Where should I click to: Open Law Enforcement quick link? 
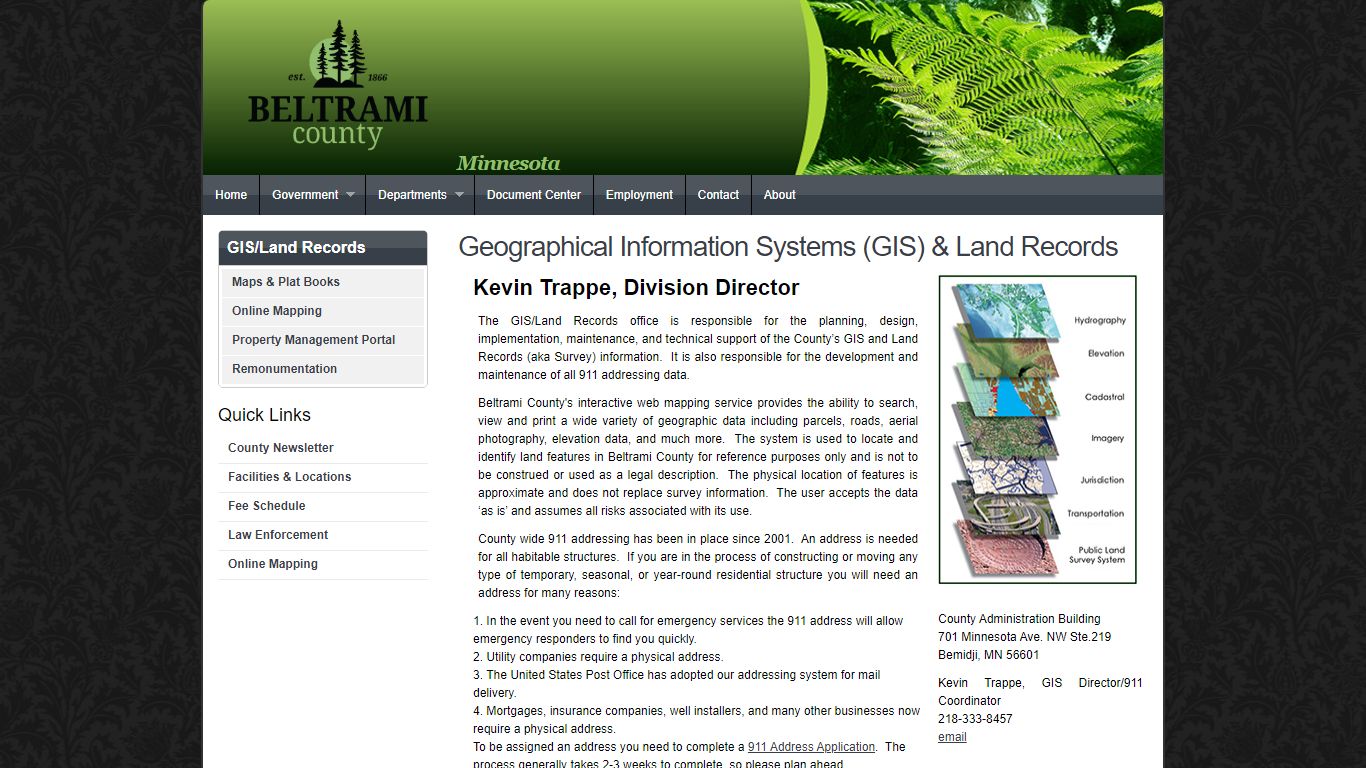point(323,535)
